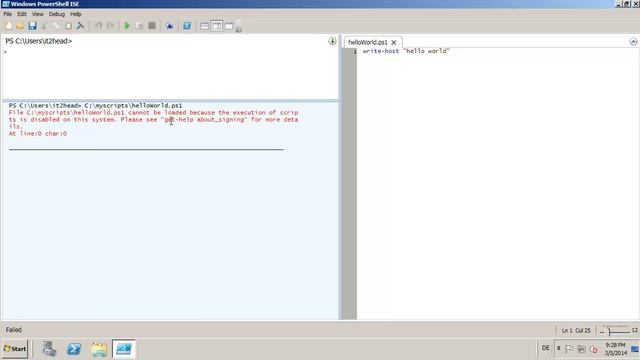Create a new script with the New icon
The image size is (640, 360).
(9, 26)
